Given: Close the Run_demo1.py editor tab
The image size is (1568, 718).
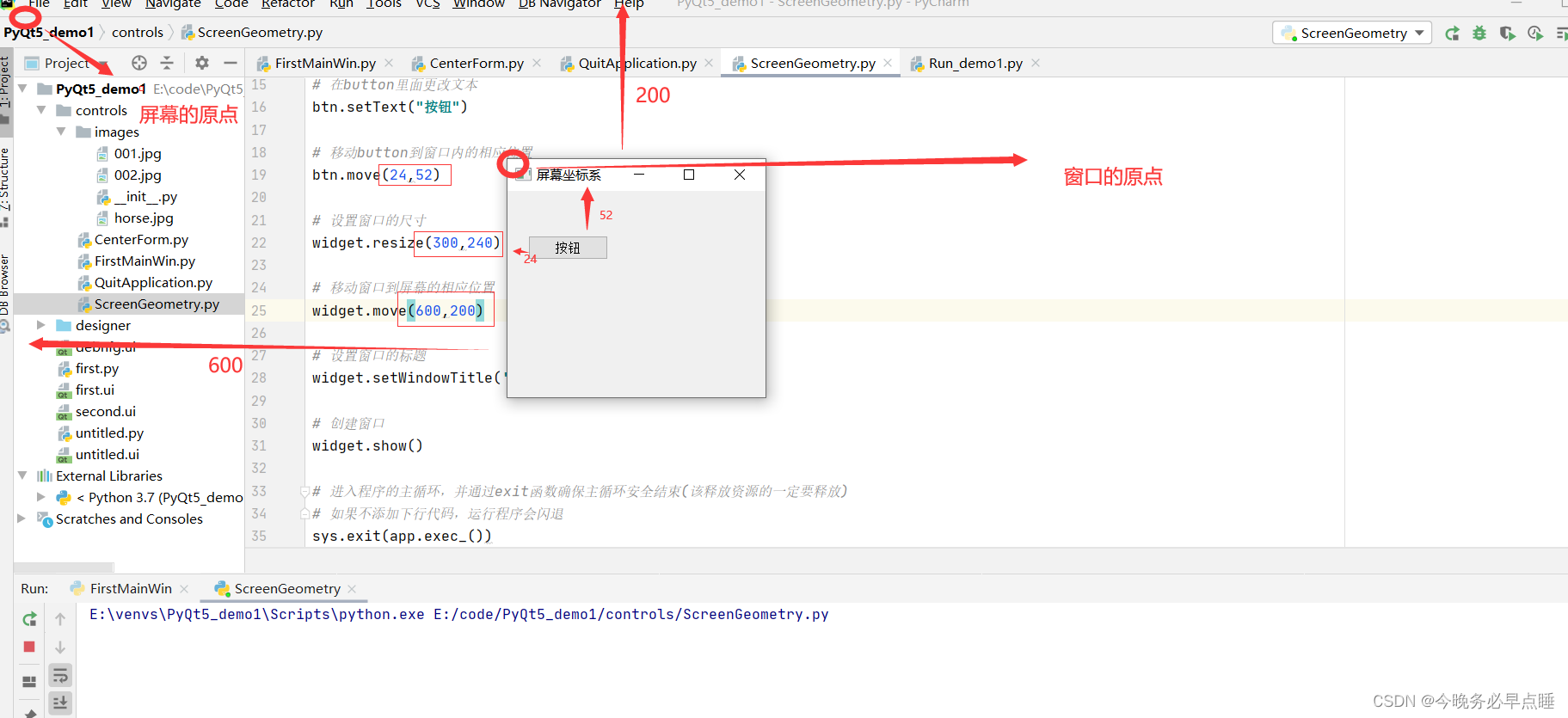Looking at the screenshot, I should tap(1036, 63).
